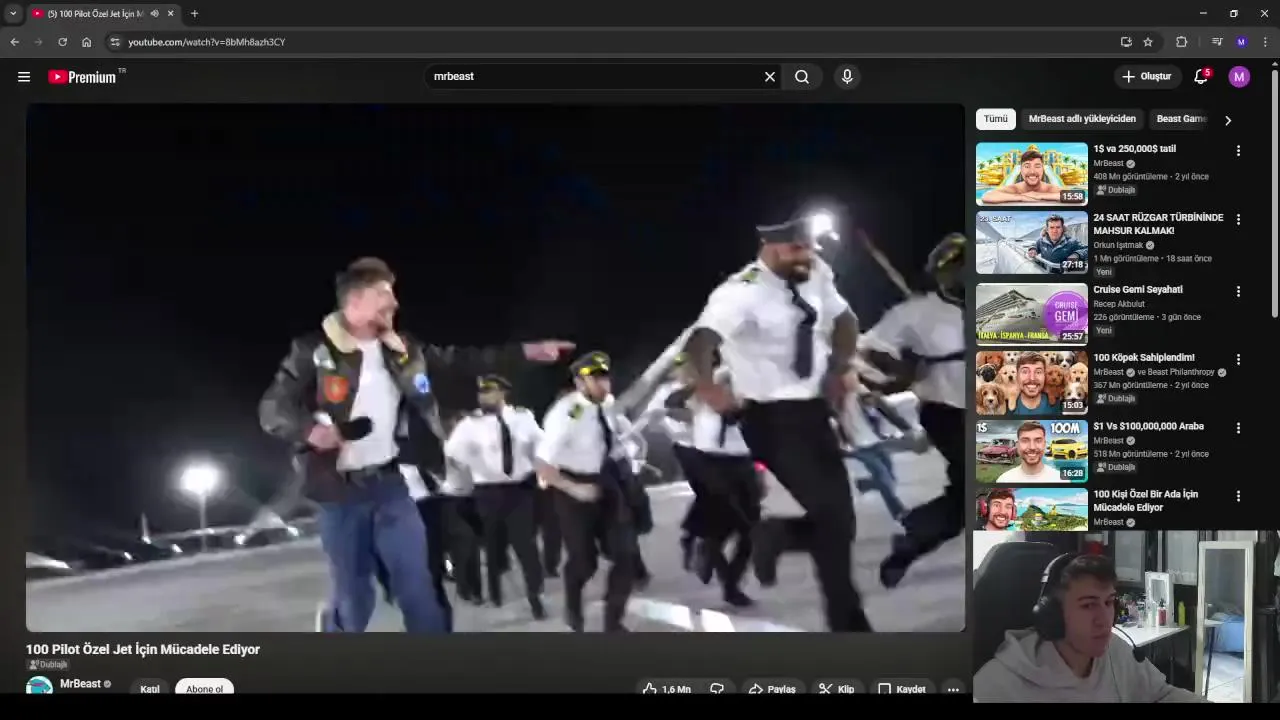1280x720 pixels.
Task: Open the YouTube hamburger guide menu
Action: click(x=24, y=77)
